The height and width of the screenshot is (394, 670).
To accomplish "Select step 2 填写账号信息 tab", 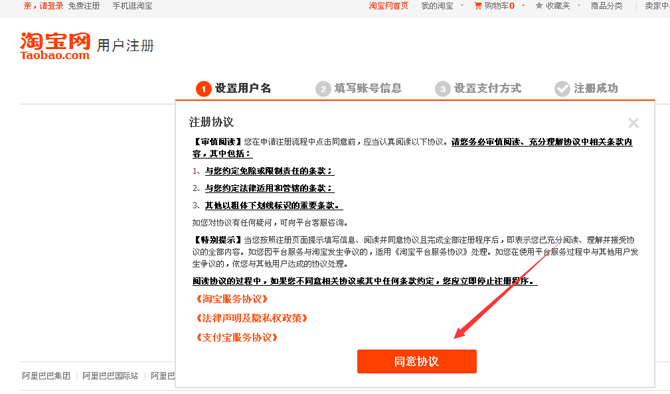I will (x=359, y=88).
